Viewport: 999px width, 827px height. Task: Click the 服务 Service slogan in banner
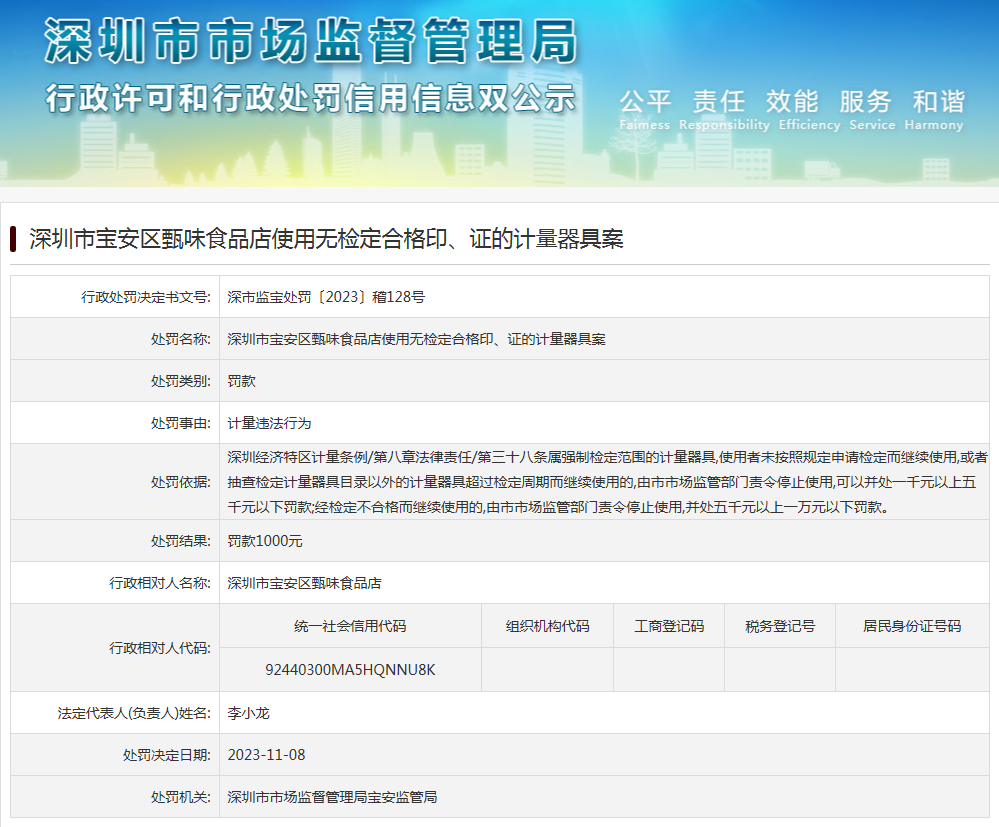click(872, 110)
